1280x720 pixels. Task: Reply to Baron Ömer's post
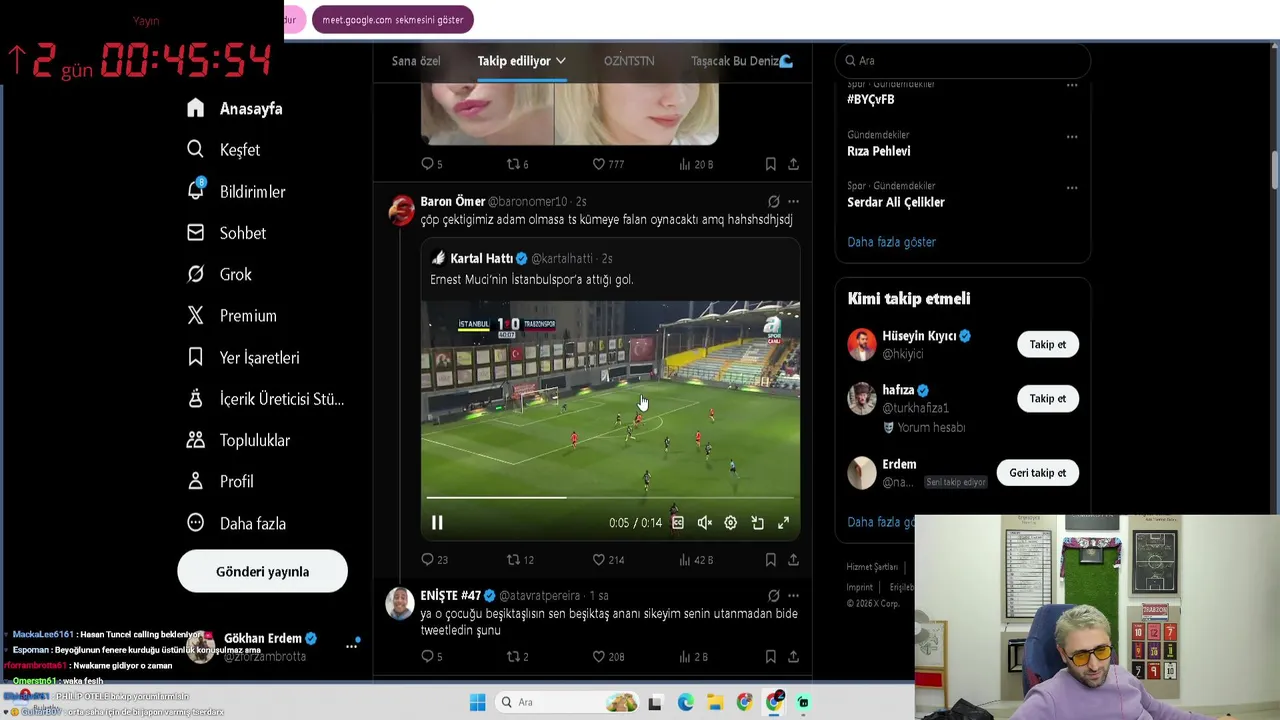click(435, 560)
